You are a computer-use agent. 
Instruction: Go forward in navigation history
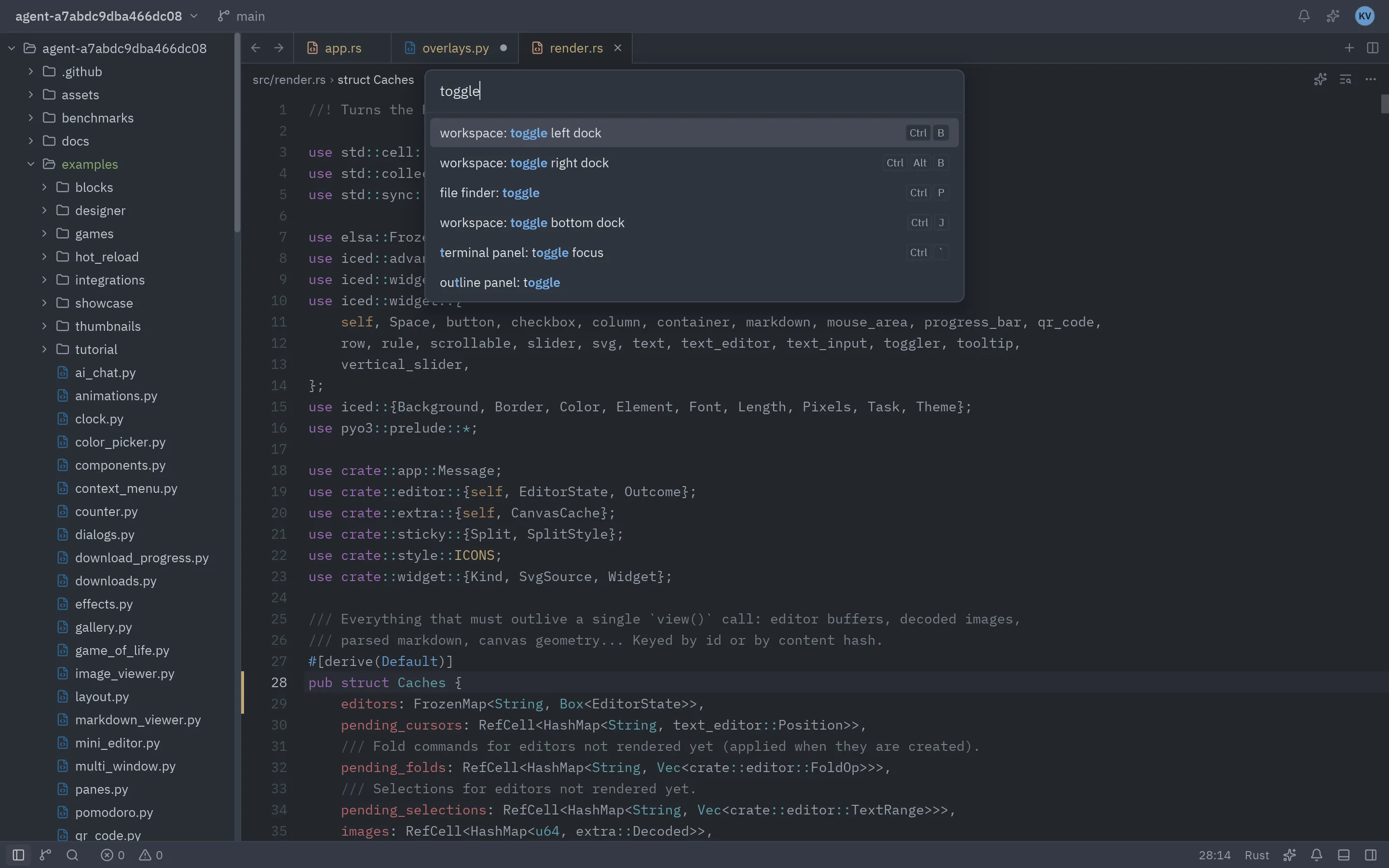click(279, 48)
